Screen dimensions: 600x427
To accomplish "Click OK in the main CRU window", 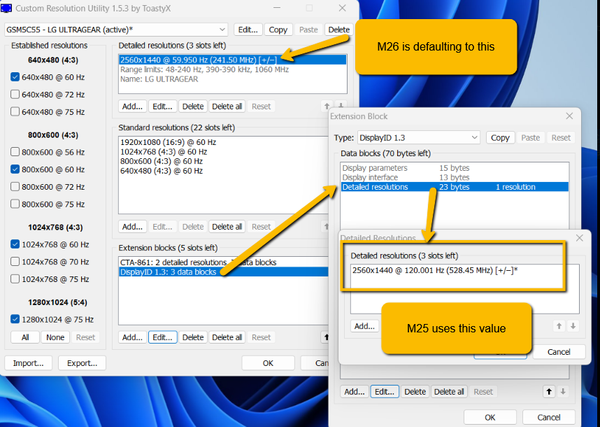I will (x=268, y=363).
